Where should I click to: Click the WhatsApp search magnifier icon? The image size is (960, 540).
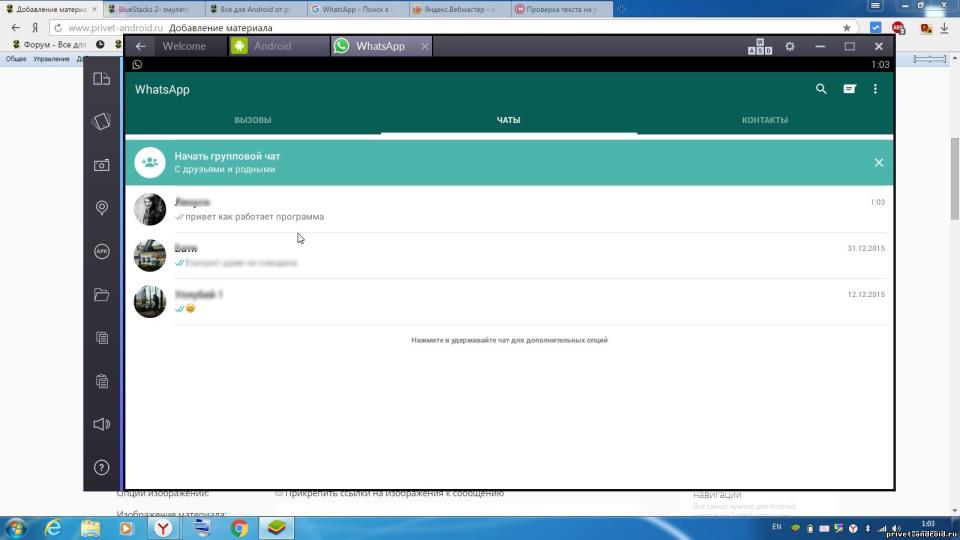[821, 89]
